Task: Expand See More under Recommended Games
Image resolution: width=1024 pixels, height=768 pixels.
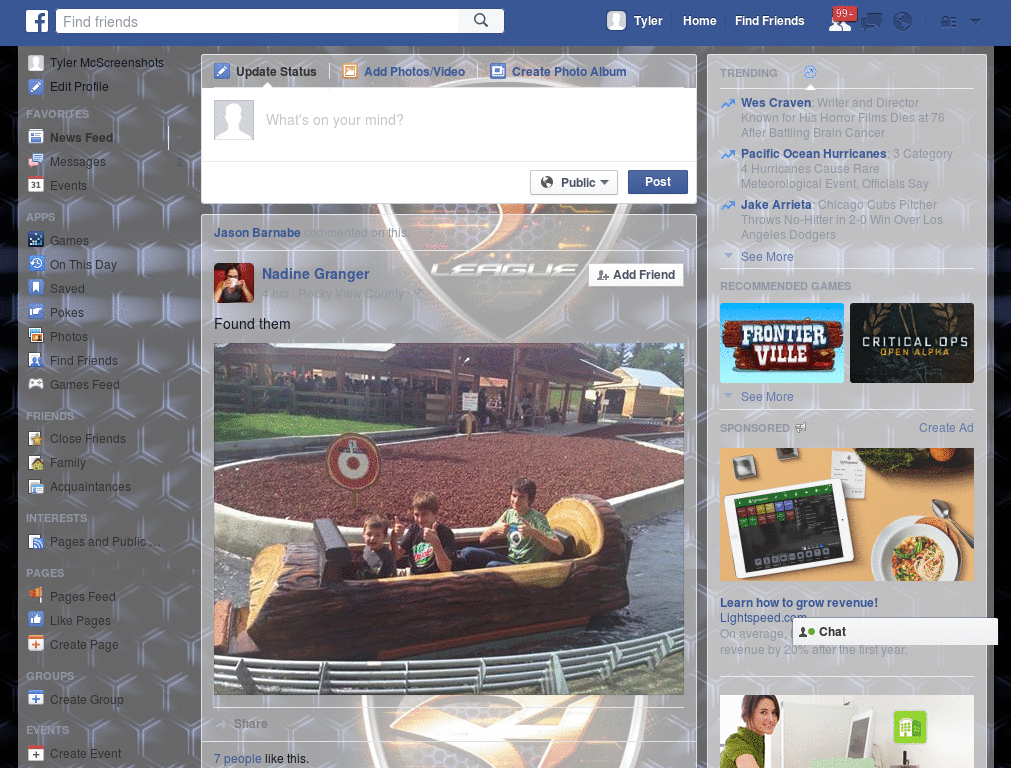Action: click(766, 396)
